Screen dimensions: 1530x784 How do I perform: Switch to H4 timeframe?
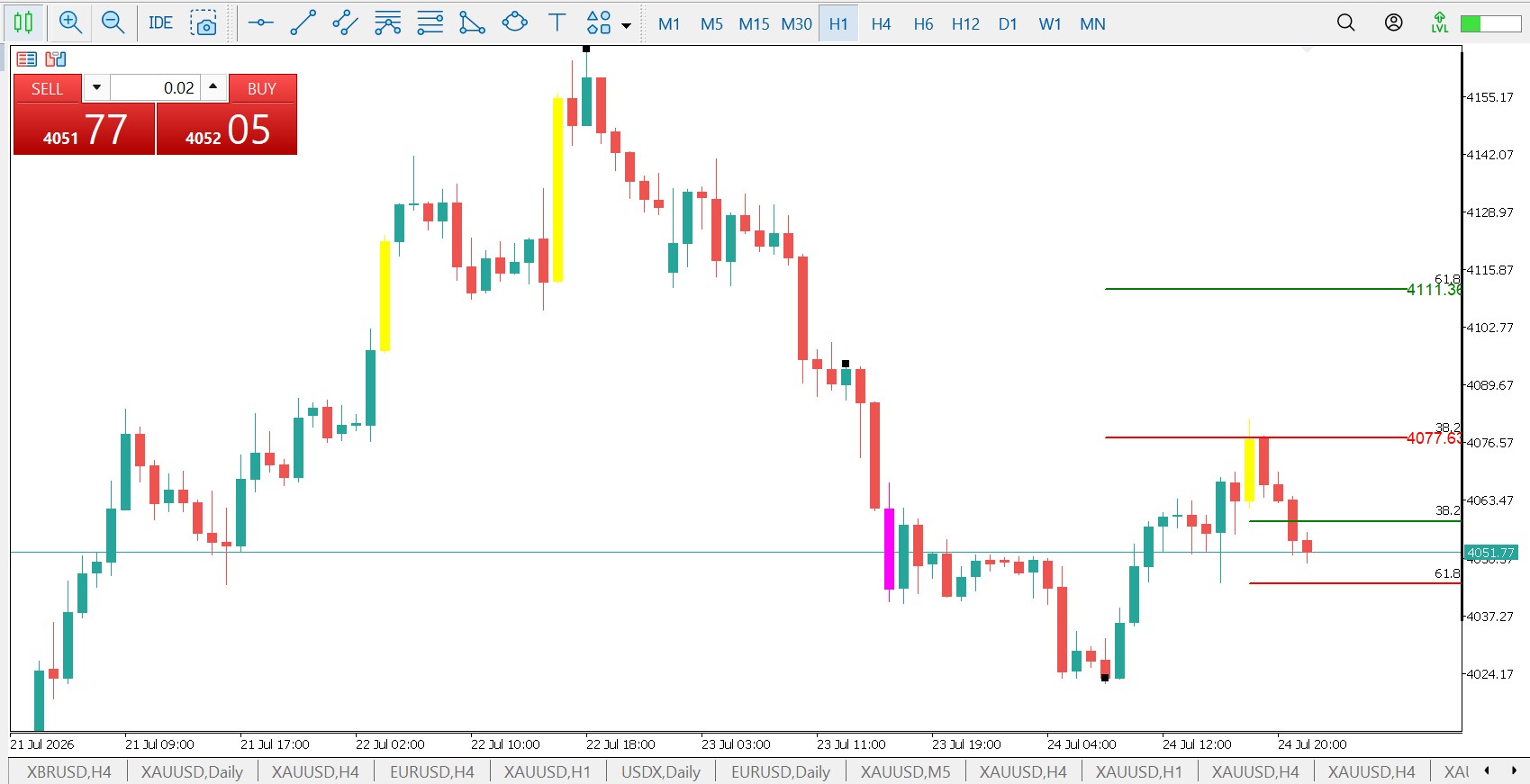881,24
